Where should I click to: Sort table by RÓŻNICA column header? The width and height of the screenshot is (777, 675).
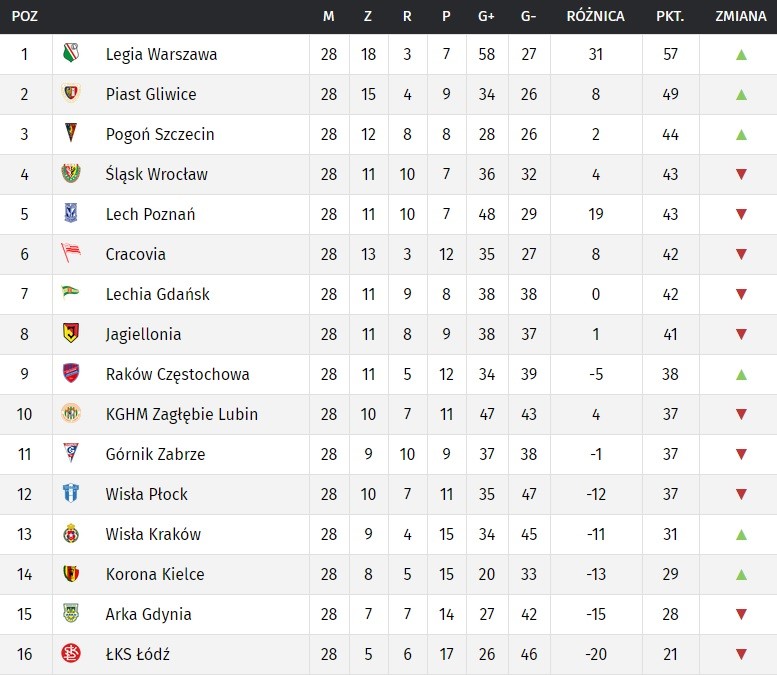(596, 16)
